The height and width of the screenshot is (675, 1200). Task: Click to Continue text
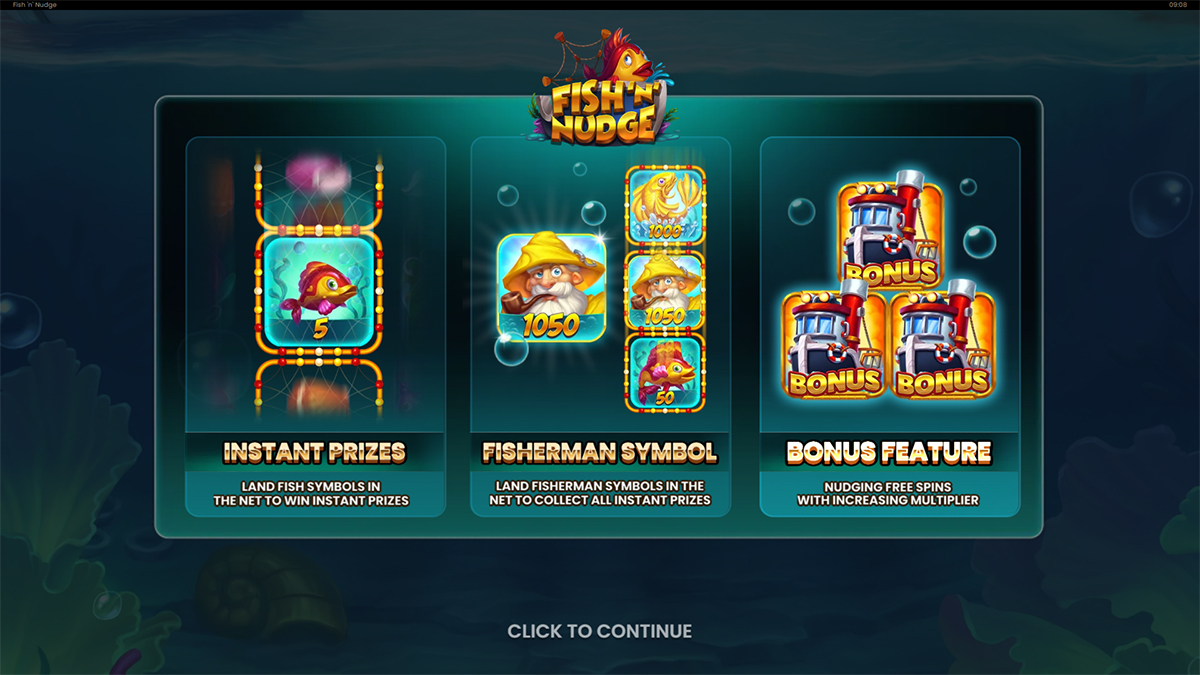(600, 631)
